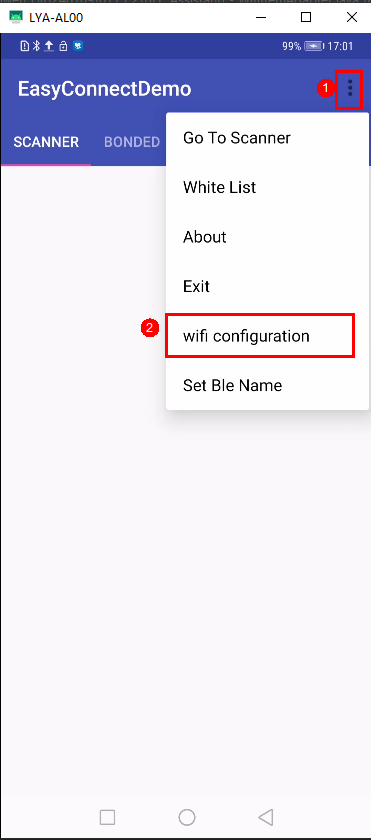Screen dimensions: 371x840
Task: Switch to the SCANNER tab
Action: pyautogui.click(x=46, y=142)
